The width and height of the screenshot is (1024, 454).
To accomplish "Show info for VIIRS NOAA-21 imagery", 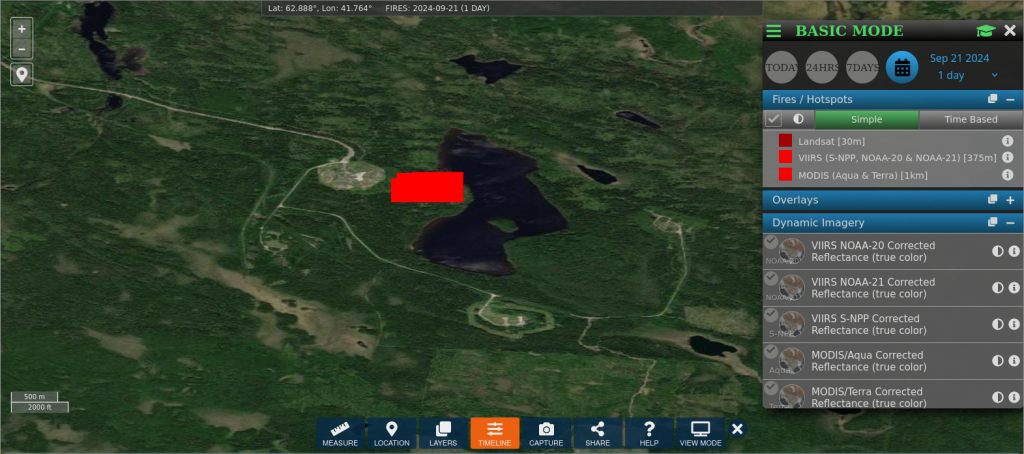I will click(x=1014, y=288).
